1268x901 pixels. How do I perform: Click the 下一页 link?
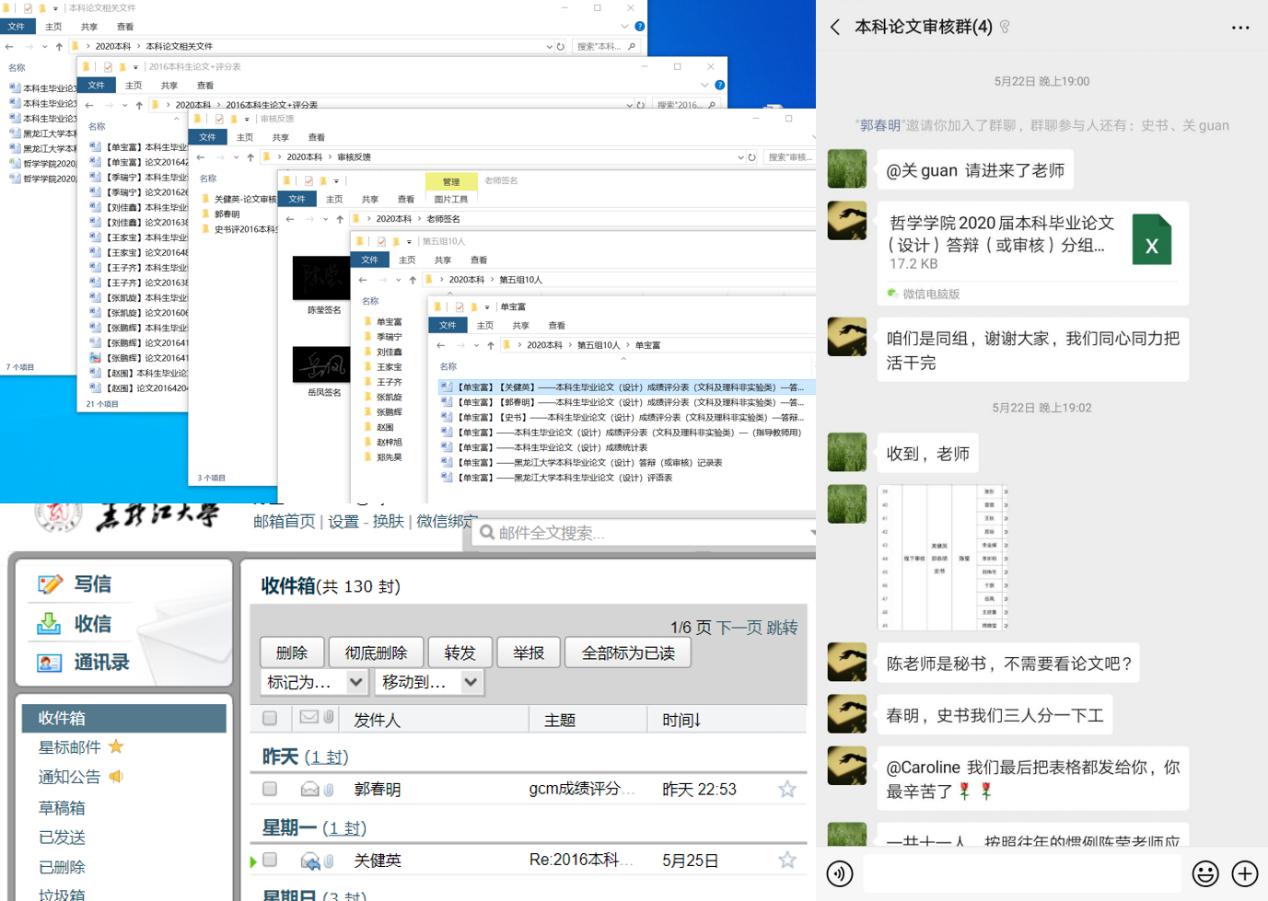(x=738, y=627)
